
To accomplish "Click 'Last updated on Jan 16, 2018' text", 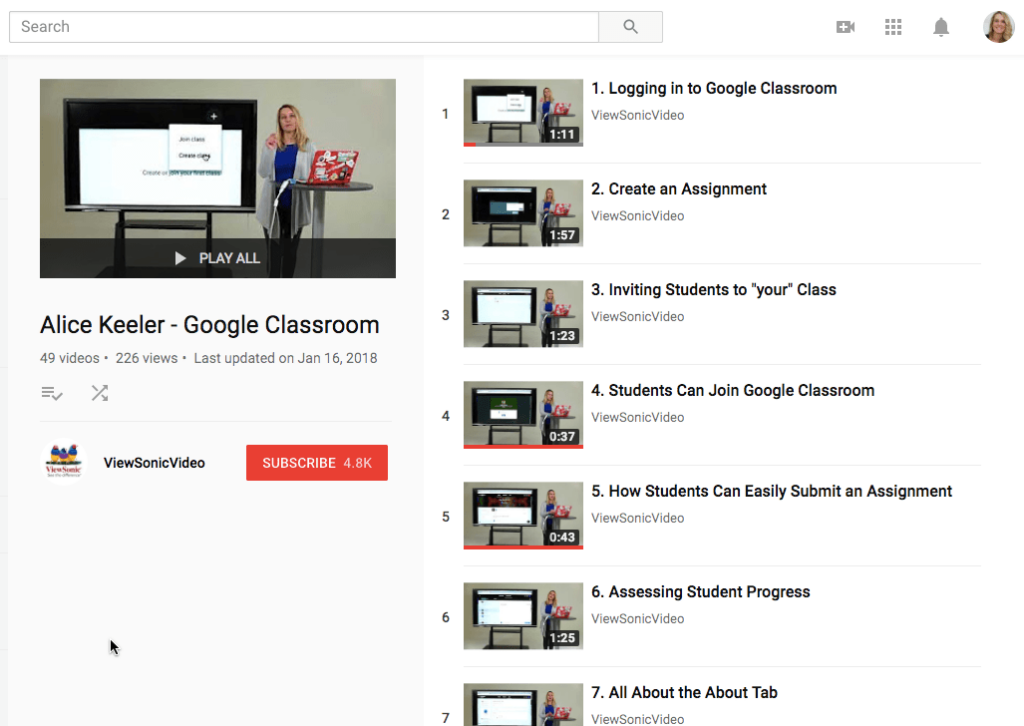I will 285,358.
